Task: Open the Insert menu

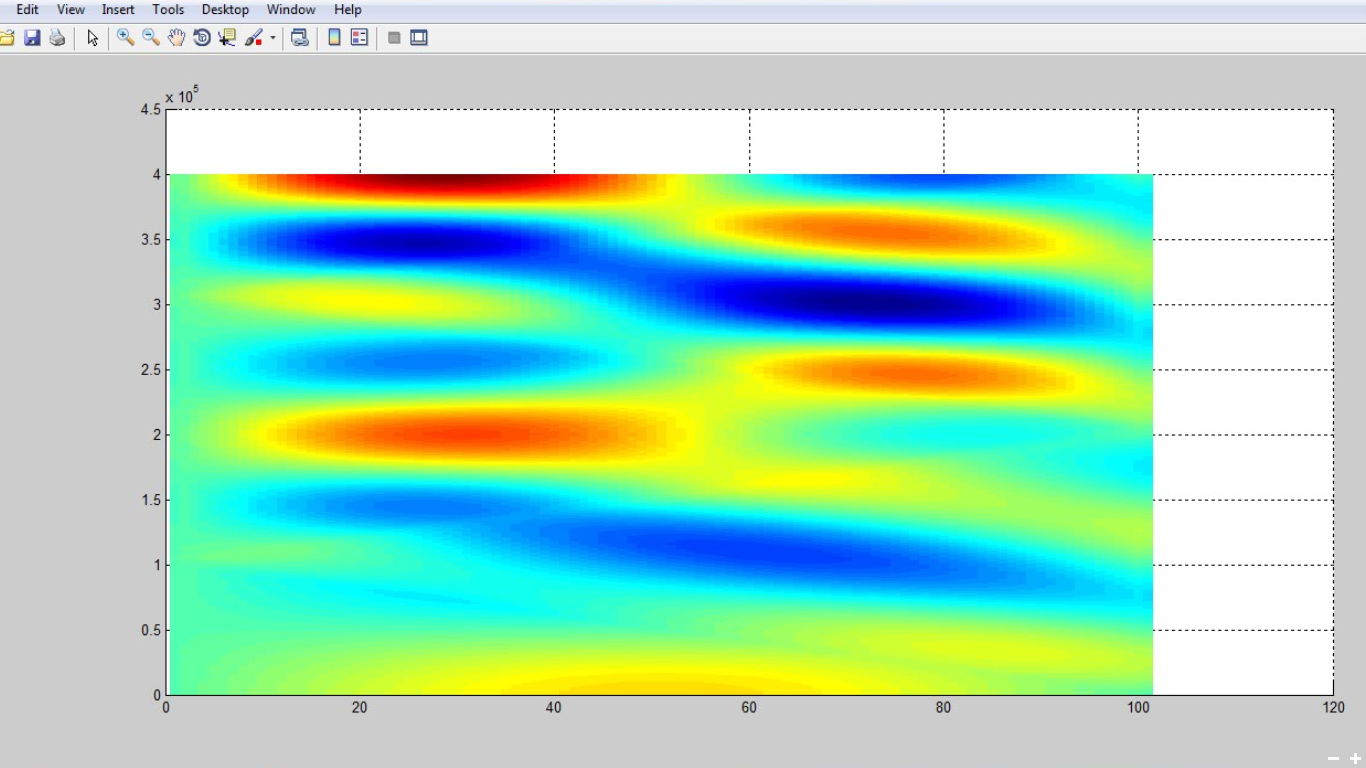Action: (118, 10)
